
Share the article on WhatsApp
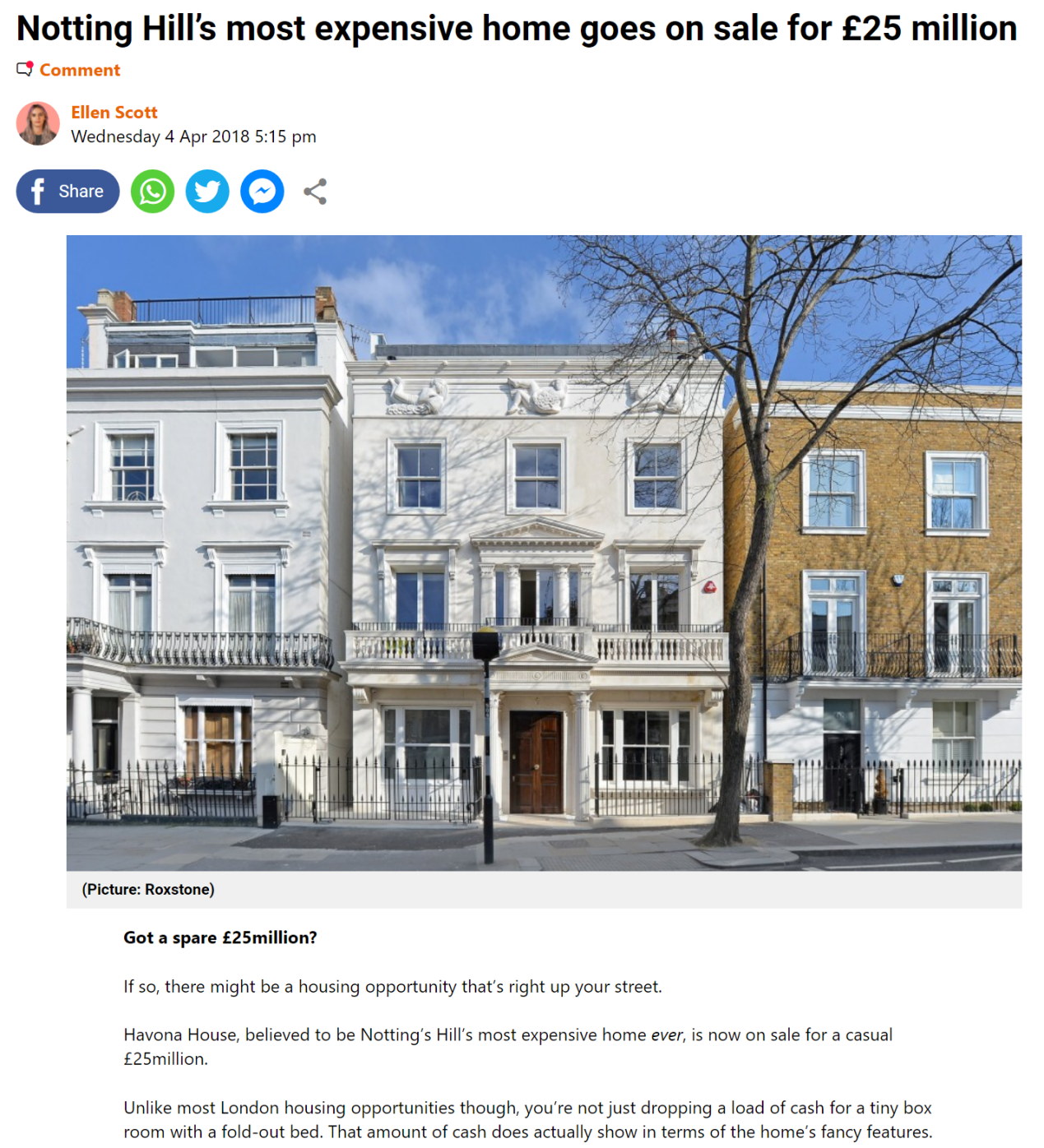point(153,192)
